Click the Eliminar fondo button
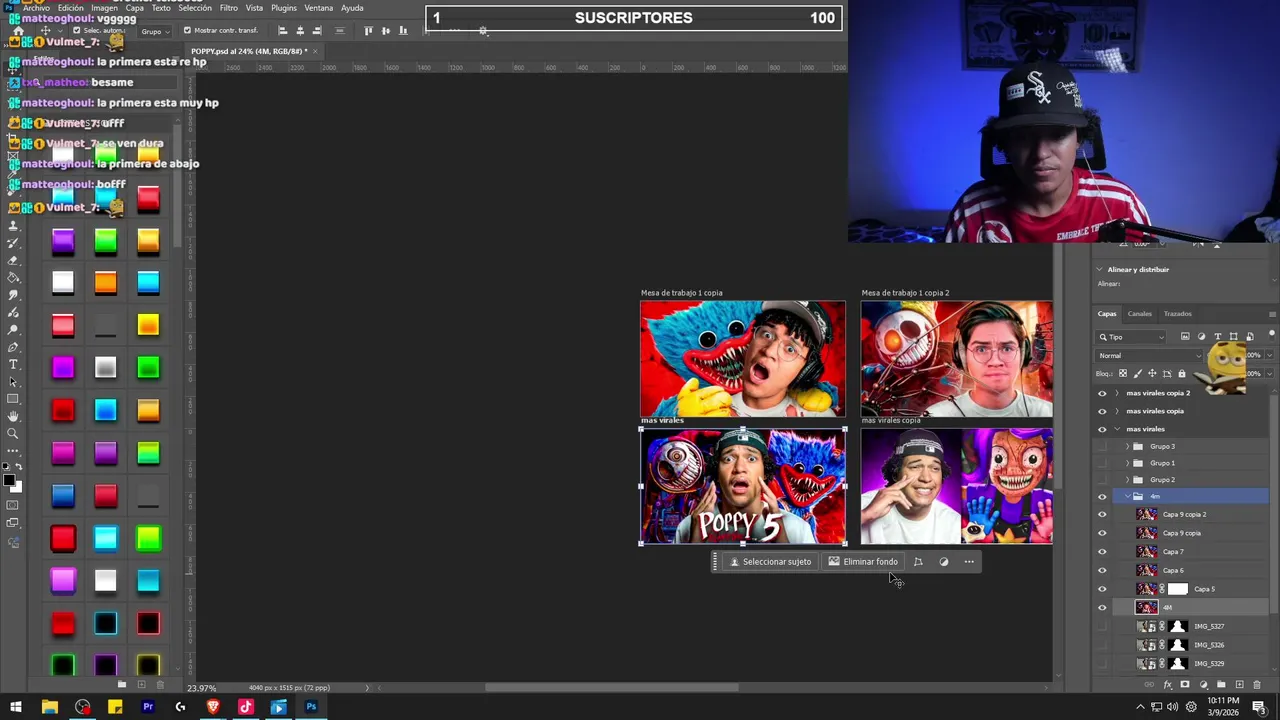 pyautogui.click(x=863, y=562)
